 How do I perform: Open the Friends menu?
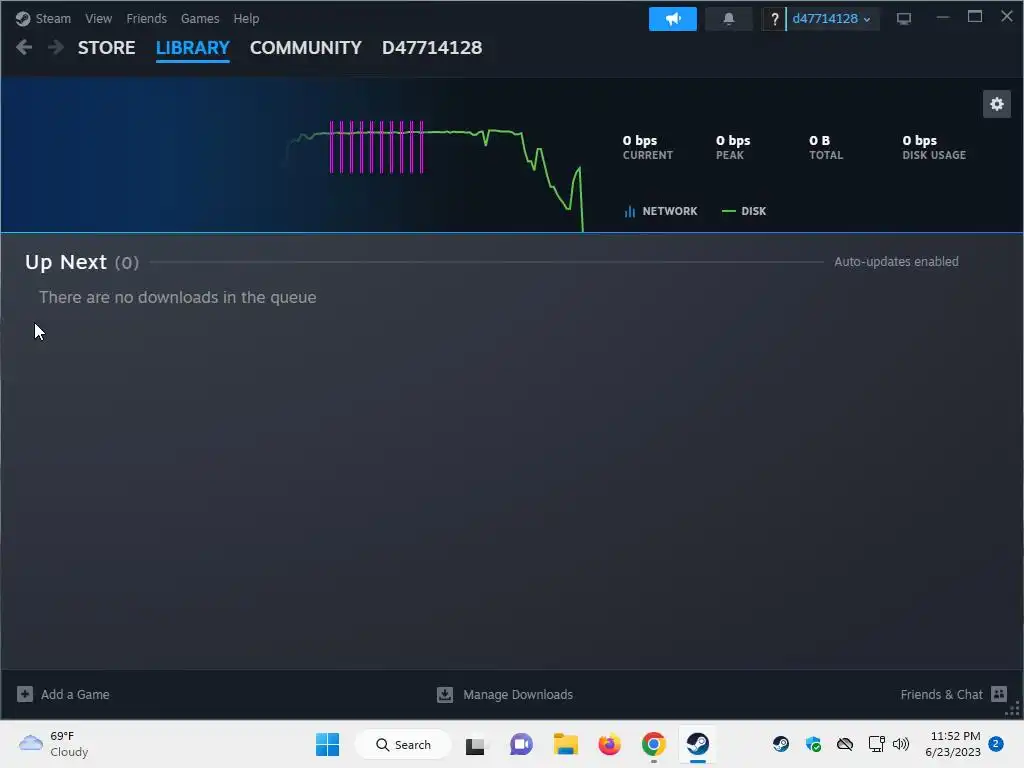(x=146, y=18)
